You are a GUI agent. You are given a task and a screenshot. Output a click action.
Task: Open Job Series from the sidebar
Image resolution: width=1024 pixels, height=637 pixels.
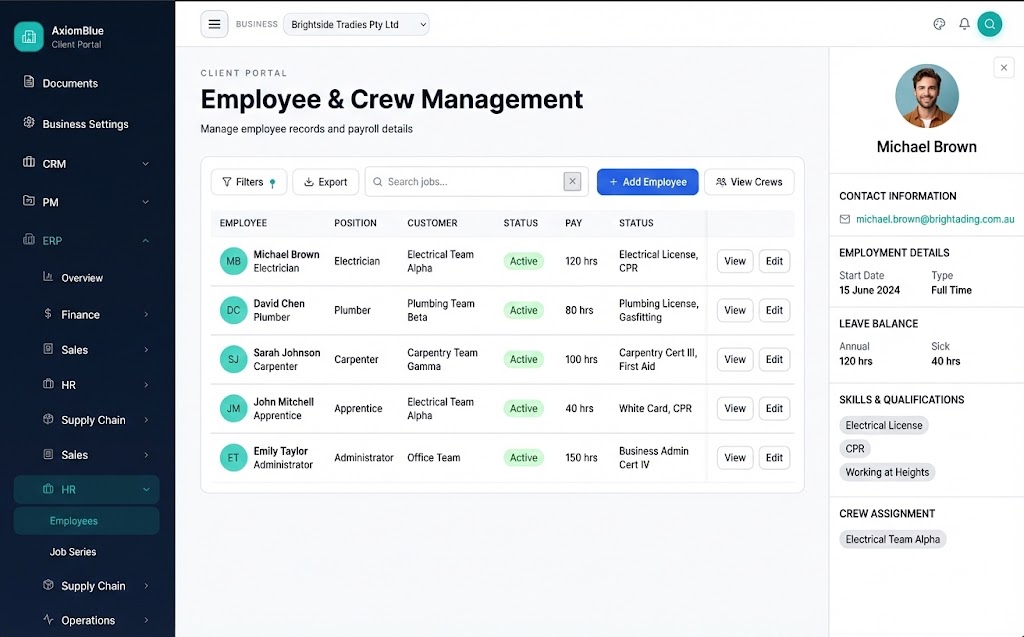coord(72,551)
